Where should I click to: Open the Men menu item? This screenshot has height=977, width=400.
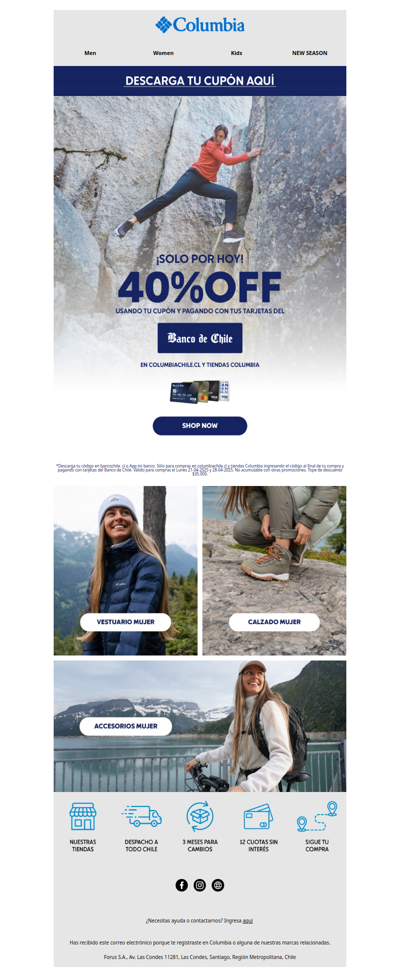pos(90,53)
